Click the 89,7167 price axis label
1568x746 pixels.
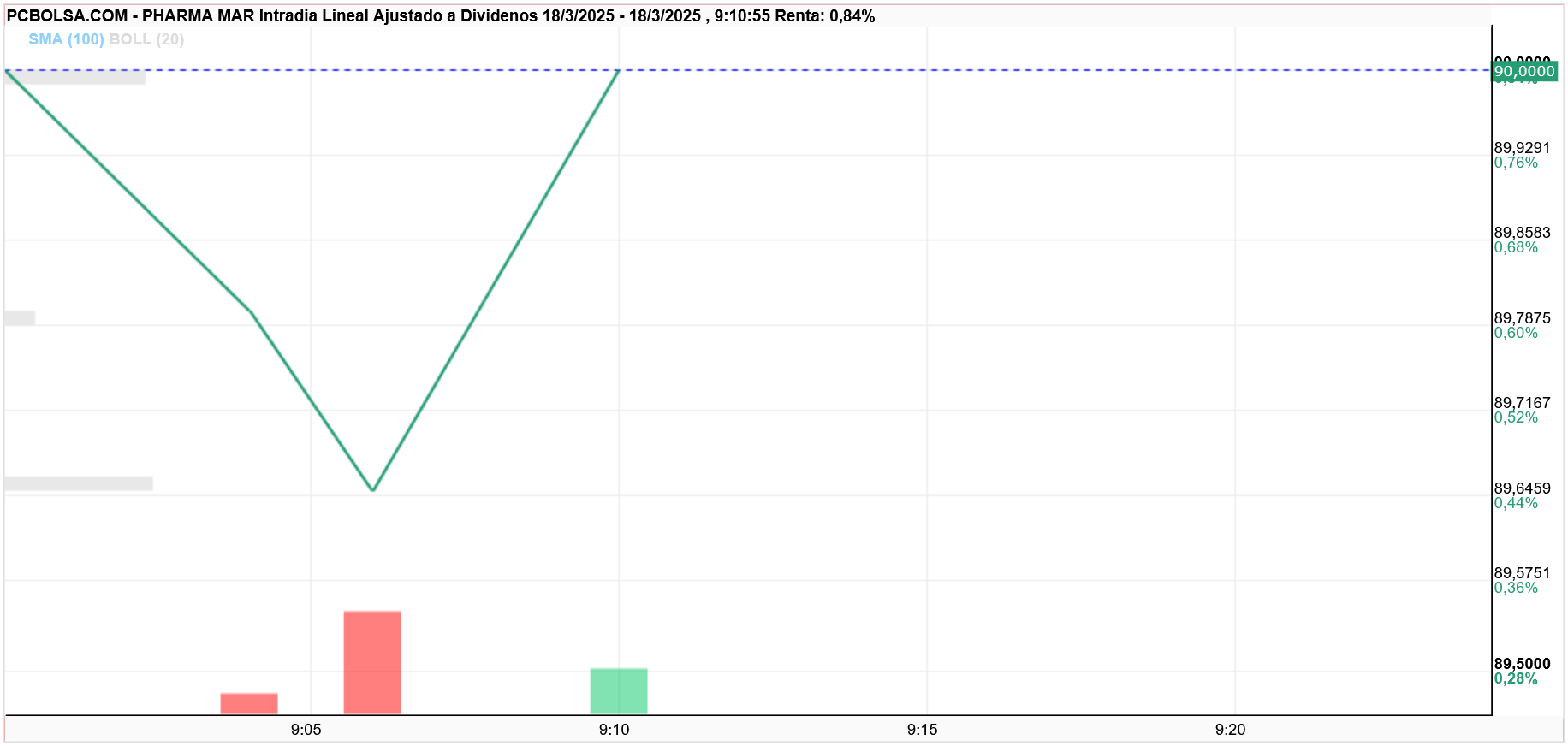[1522, 403]
